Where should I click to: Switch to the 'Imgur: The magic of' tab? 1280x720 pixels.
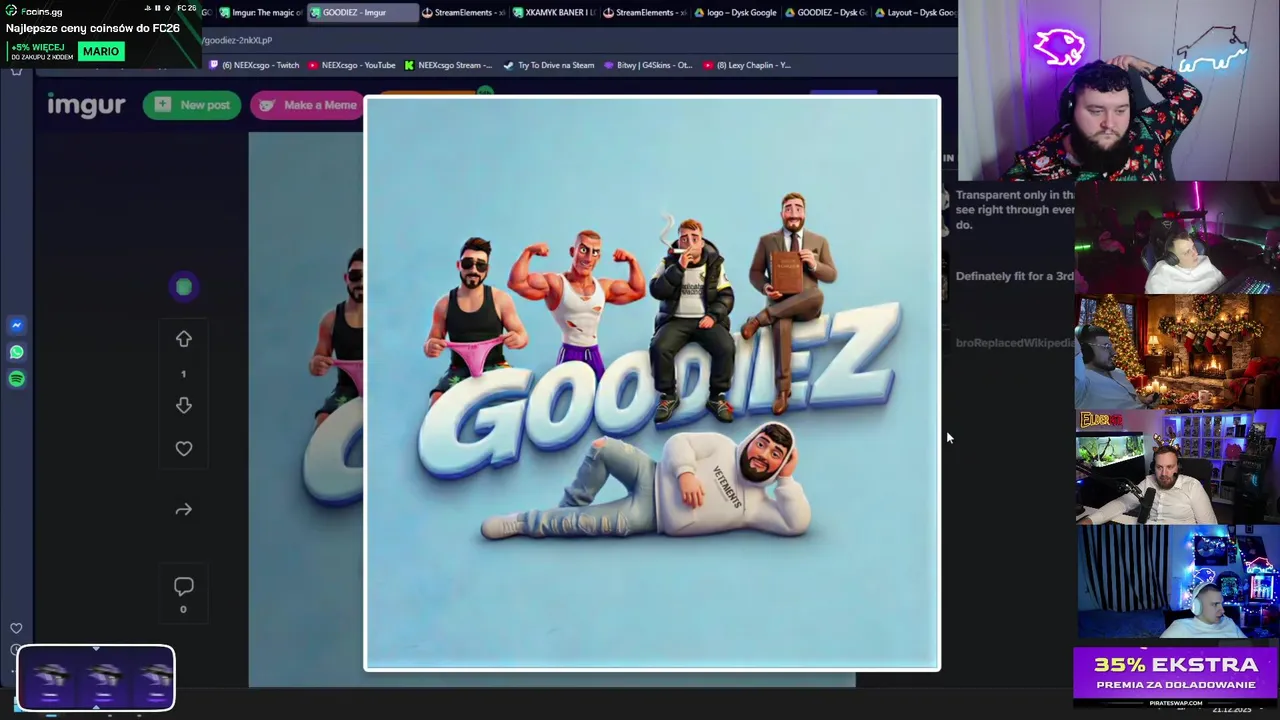pos(260,13)
